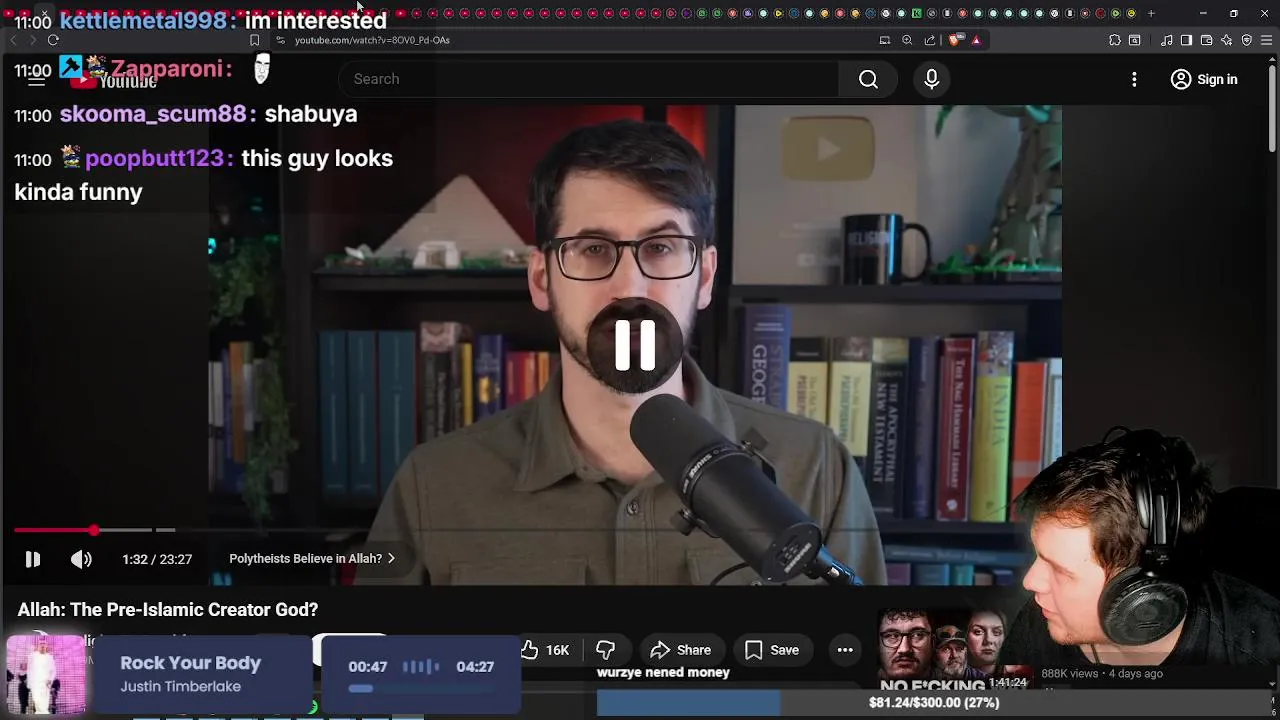Click into the YouTube Search field
The image size is (1280, 720).
tap(590, 79)
